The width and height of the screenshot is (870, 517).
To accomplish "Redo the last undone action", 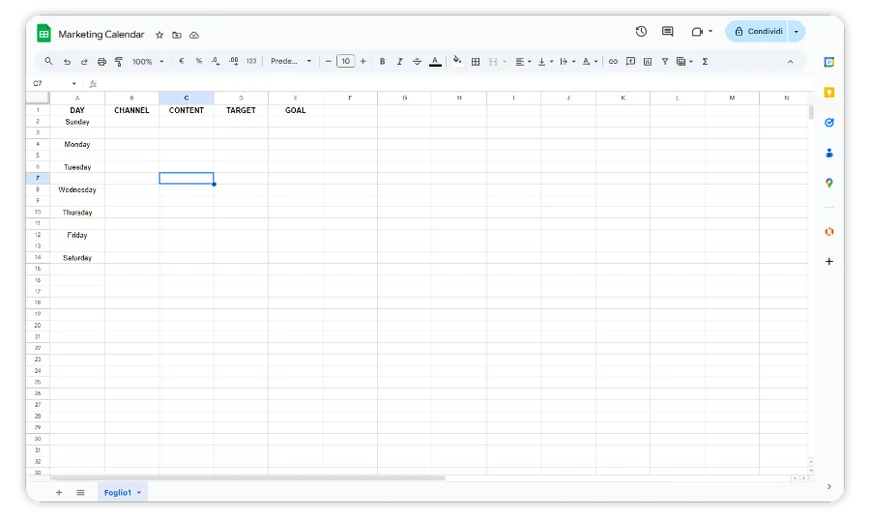I will click(84, 62).
